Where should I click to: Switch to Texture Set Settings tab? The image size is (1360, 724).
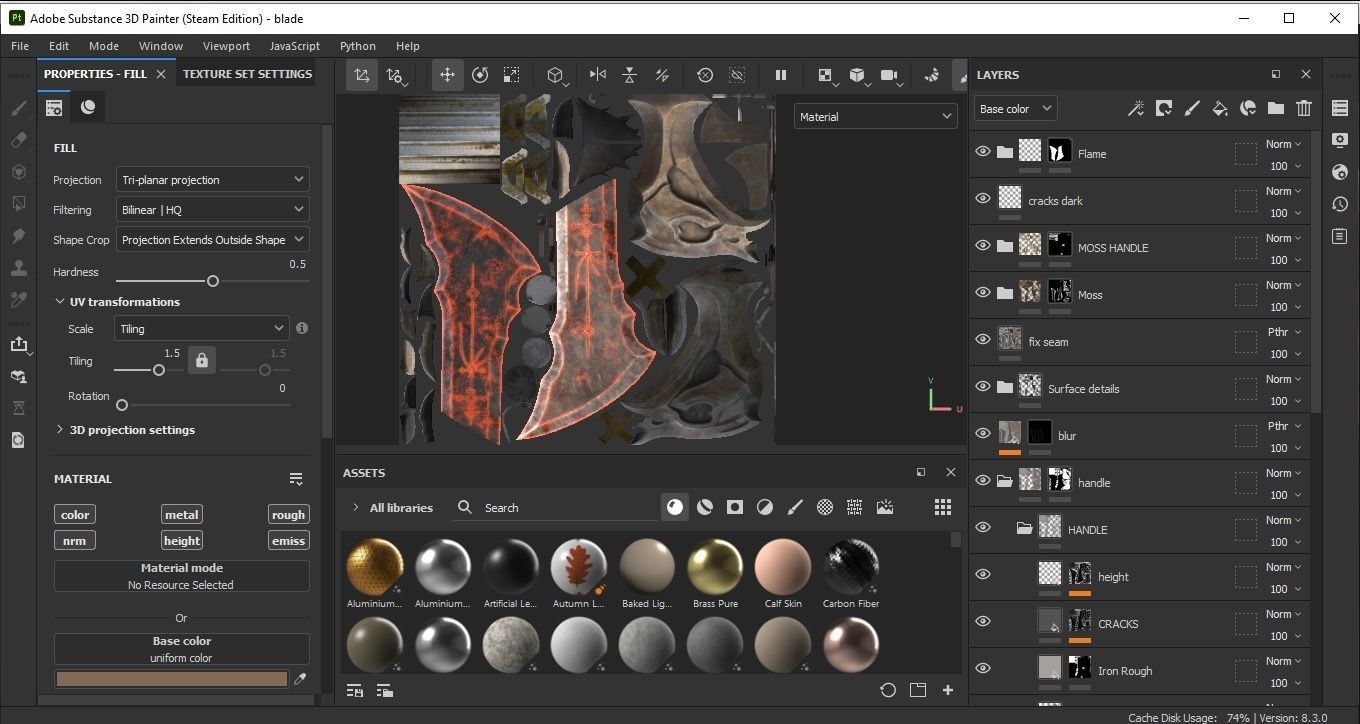247,74
